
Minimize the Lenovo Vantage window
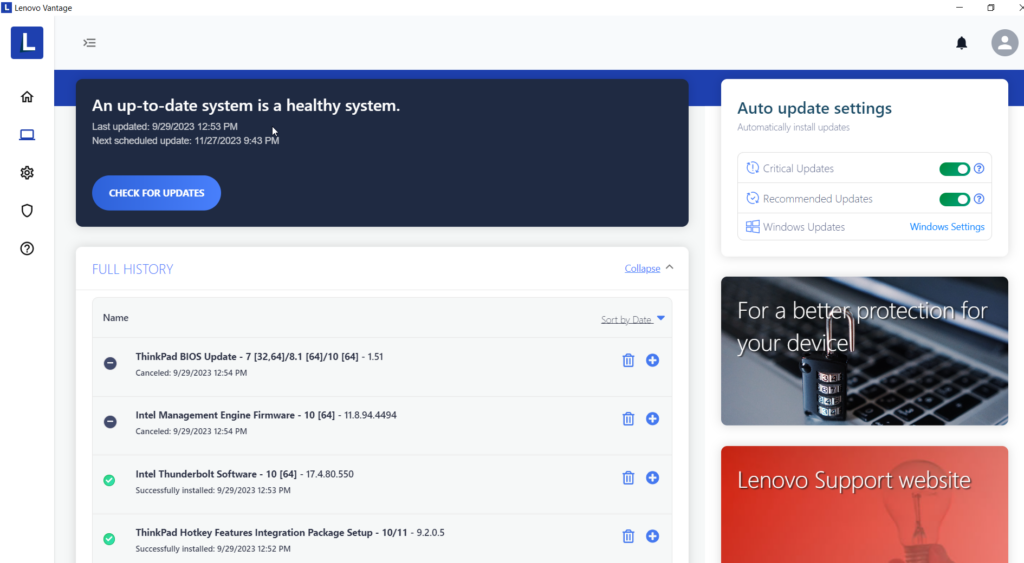(959, 8)
